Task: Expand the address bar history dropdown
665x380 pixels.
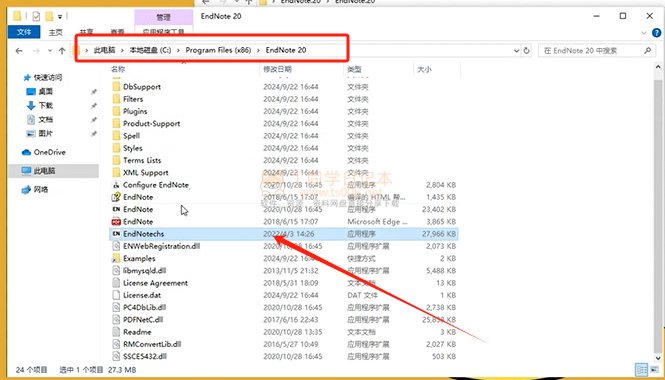Action: click(x=516, y=50)
